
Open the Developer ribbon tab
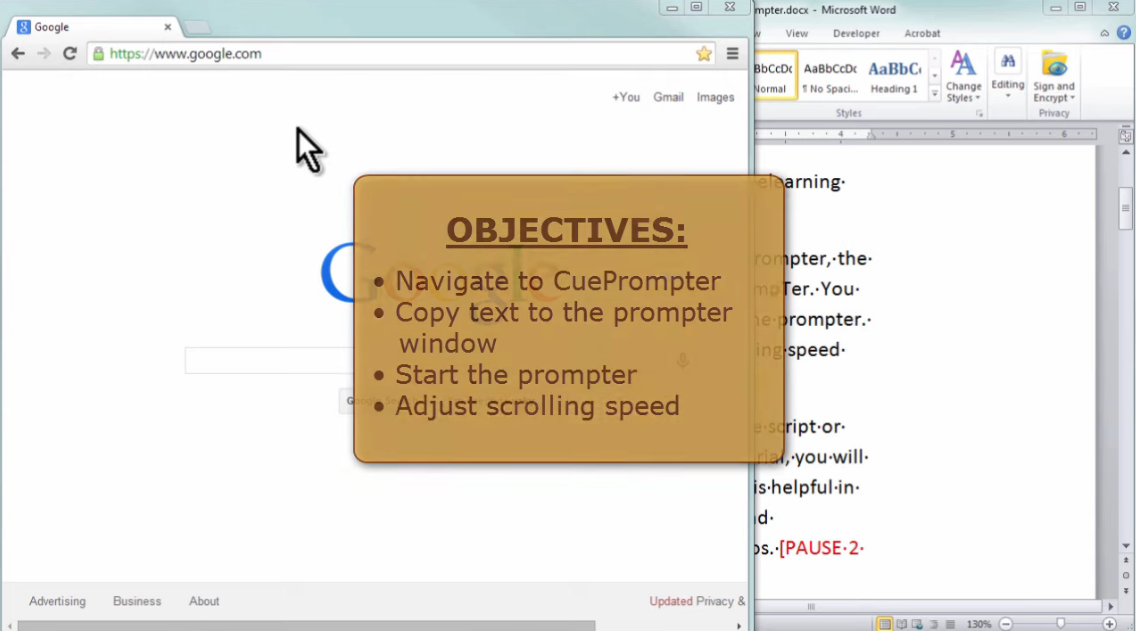coord(856,32)
